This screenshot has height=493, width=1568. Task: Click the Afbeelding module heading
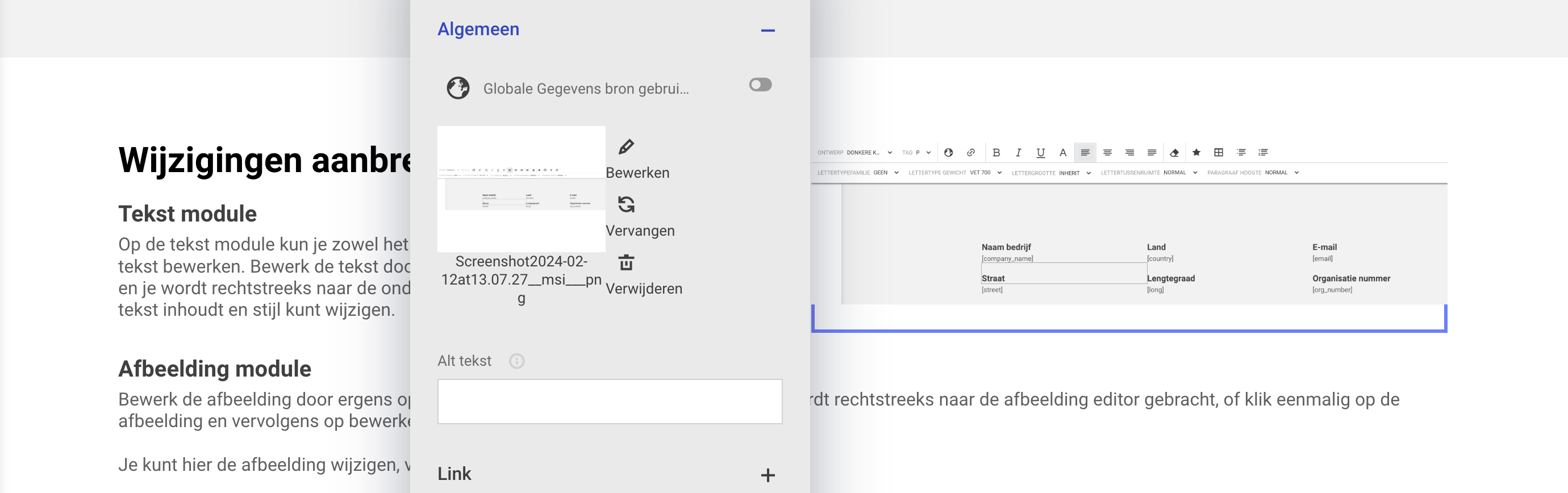(x=215, y=369)
